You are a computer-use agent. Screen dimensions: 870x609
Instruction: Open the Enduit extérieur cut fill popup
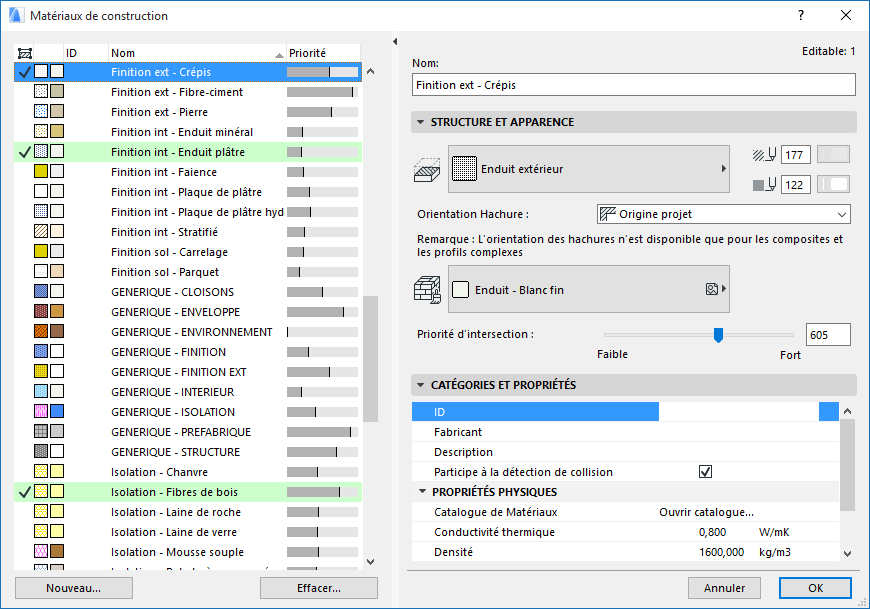(589, 169)
